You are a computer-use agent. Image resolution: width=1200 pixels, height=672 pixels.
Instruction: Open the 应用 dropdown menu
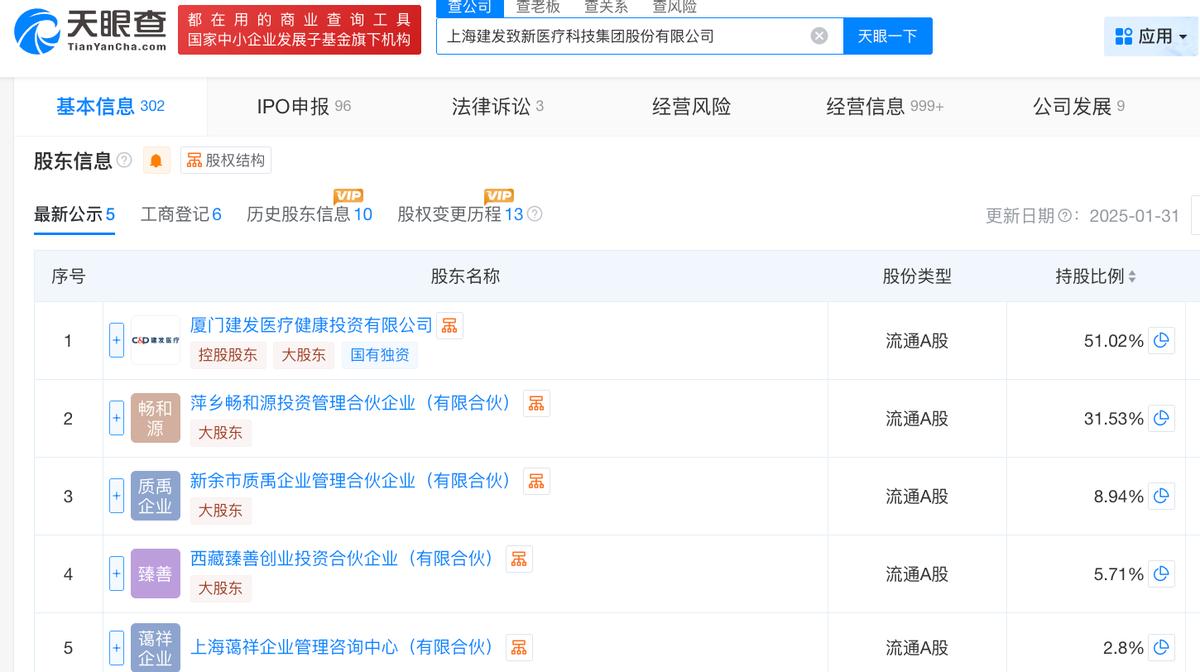point(1152,36)
